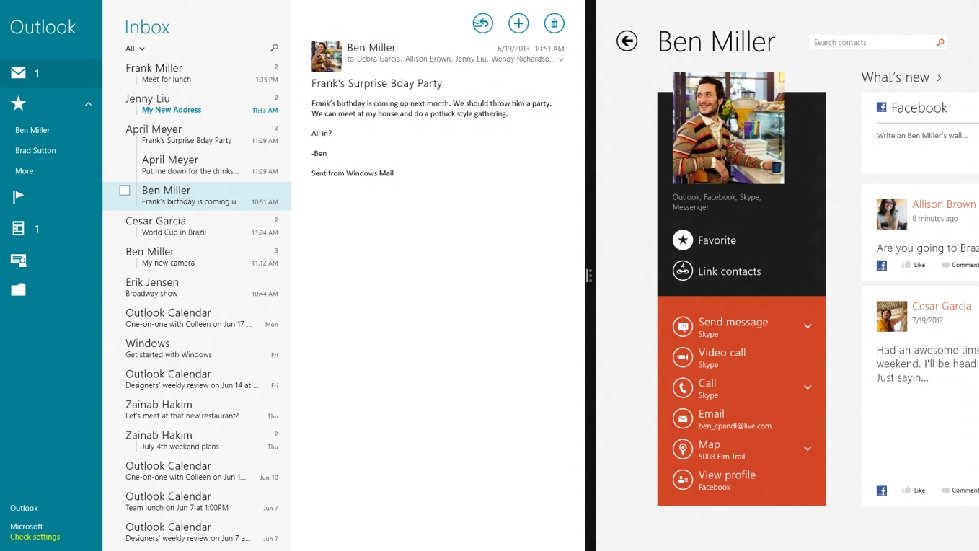Viewport: 979px width, 551px height.
Task: Go back with arrow in People app
Action: (x=626, y=41)
